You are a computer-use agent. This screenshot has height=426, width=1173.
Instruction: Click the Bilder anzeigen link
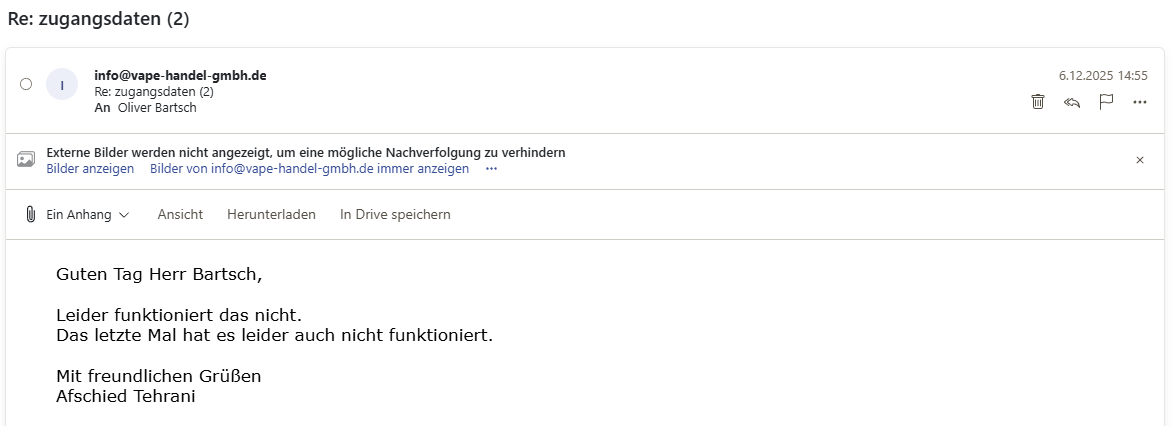[90, 169]
